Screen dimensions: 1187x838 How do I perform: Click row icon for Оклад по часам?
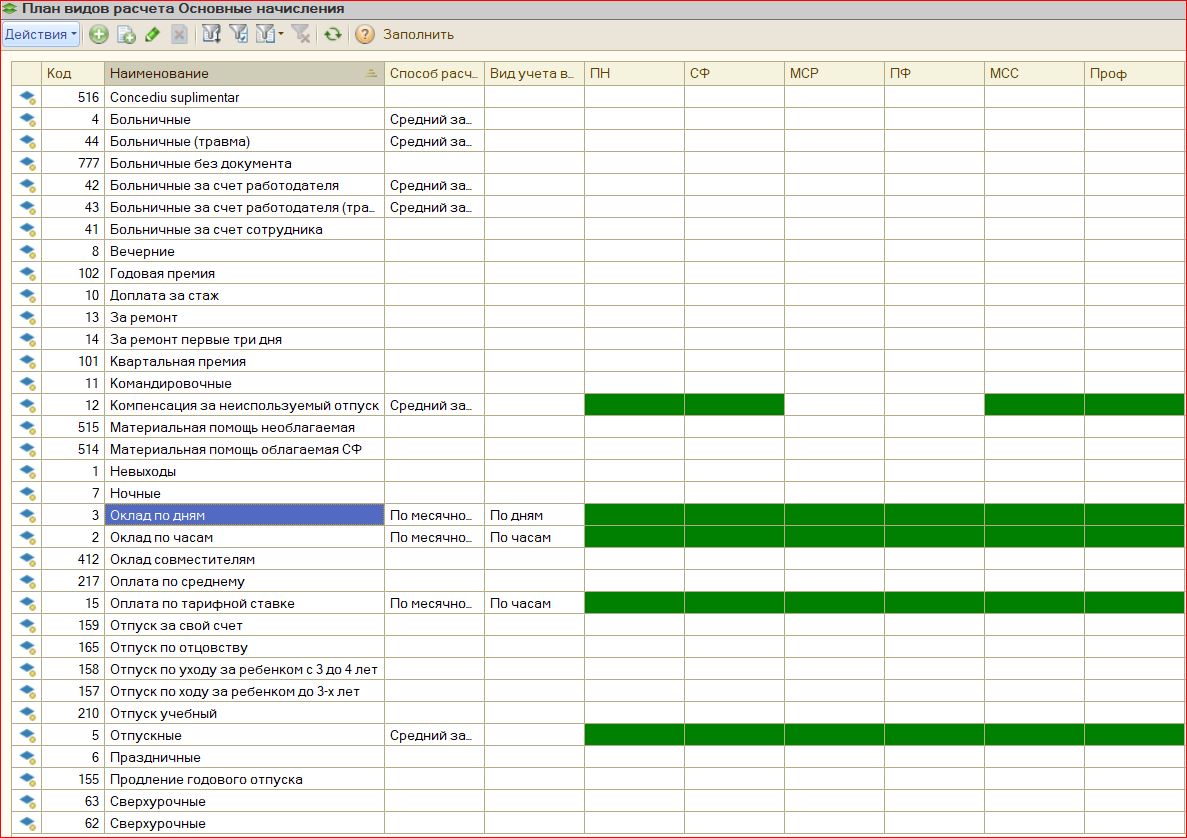(x=27, y=537)
